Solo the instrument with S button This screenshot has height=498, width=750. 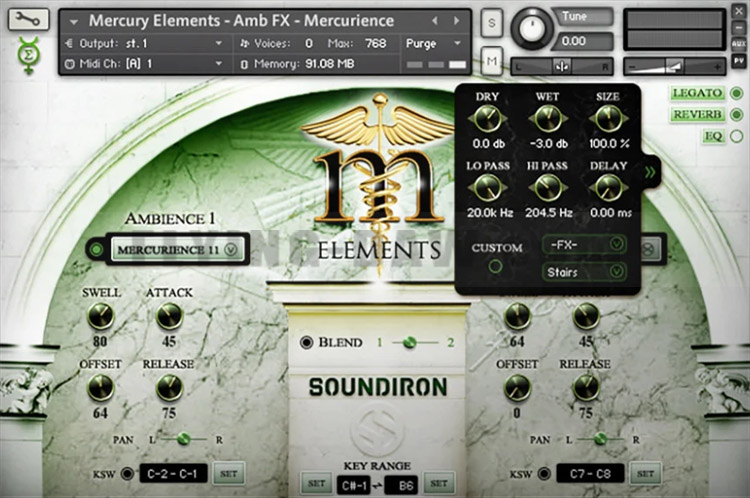(492, 22)
